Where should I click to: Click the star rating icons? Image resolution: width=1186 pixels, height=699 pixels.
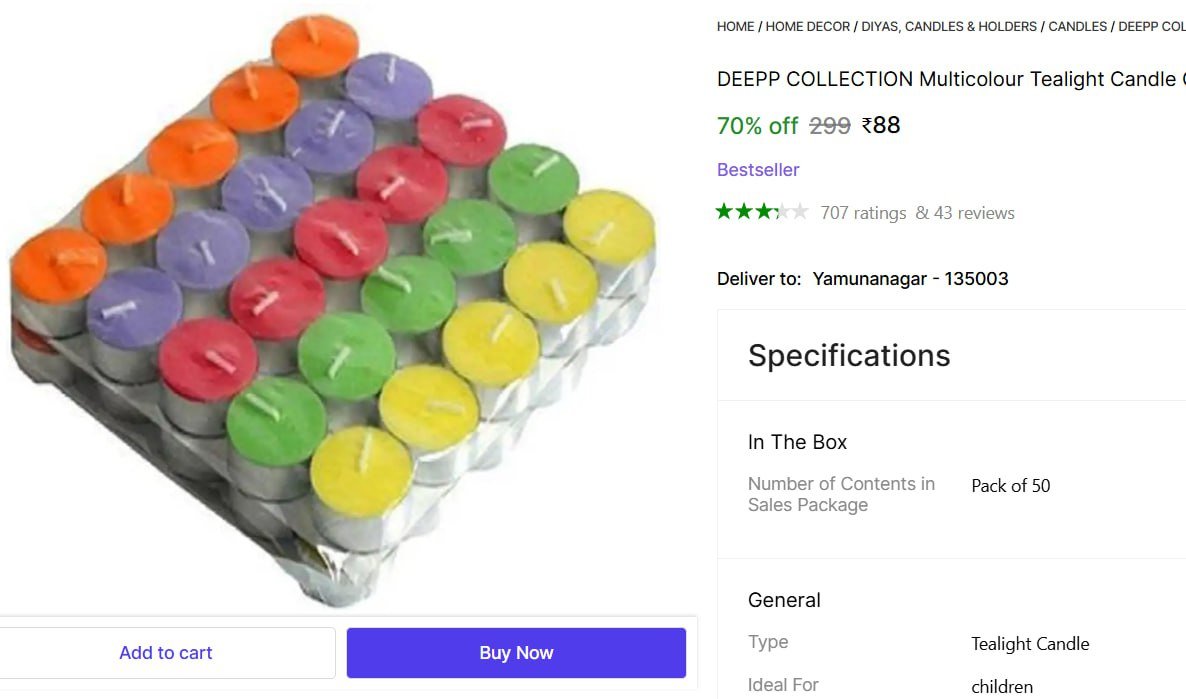pyautogui.click(x=761, y=212)
